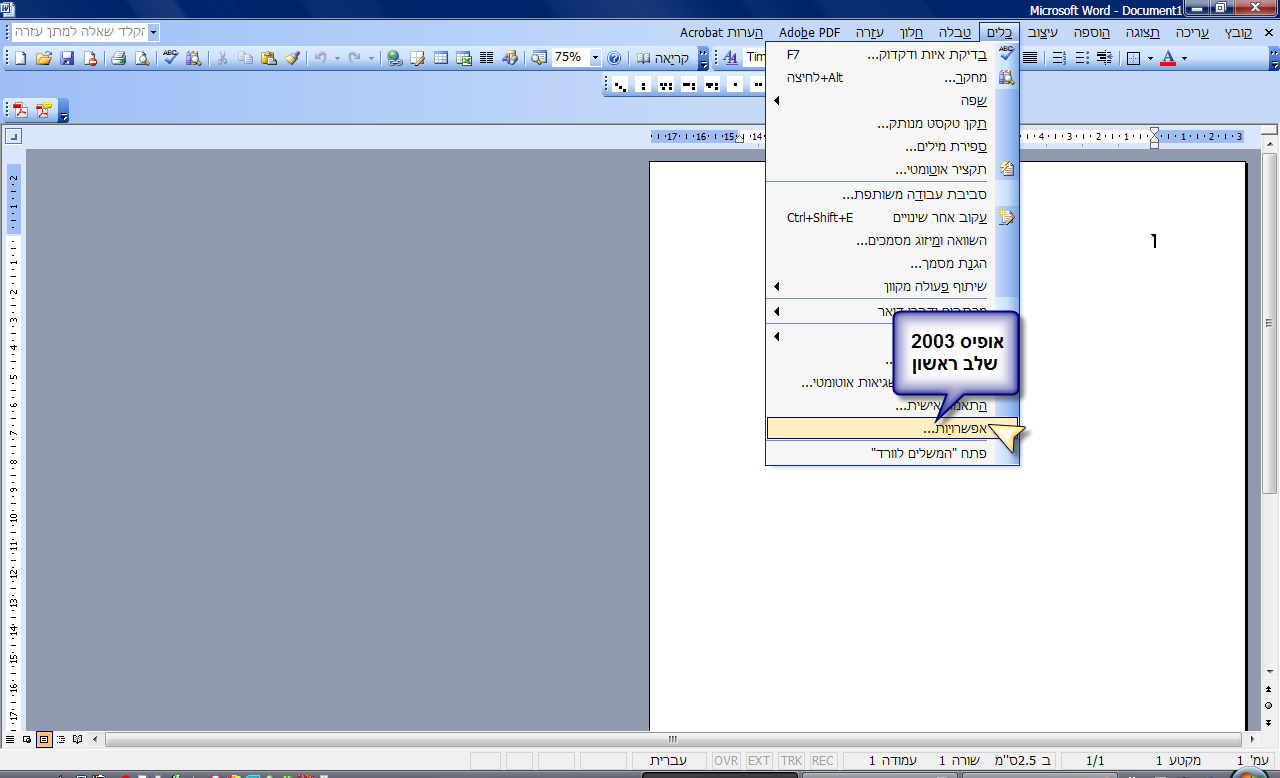Insert a hyperlink using the globe icon
The width and height of the screenshot is (1280, 778).
coord(394,58)
